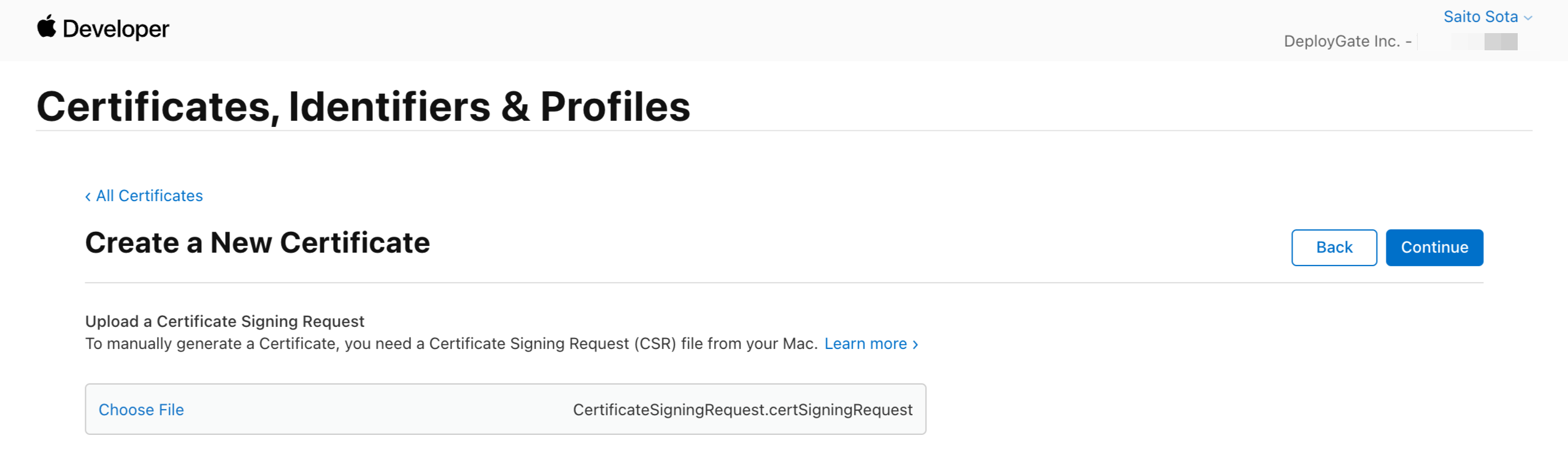
Task: Click the Upload a Certificate Signing Request label
Action: click(225, 321)
